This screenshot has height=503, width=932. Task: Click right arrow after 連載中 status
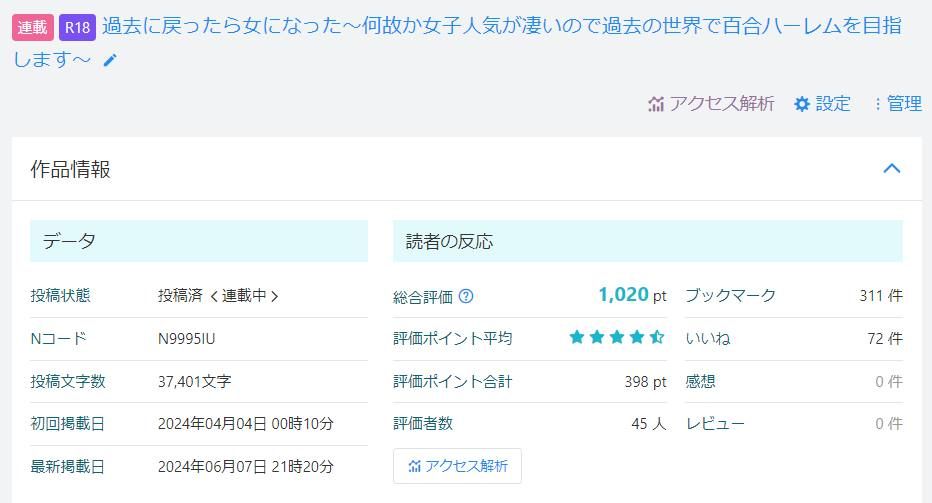(x=275, y=296)
